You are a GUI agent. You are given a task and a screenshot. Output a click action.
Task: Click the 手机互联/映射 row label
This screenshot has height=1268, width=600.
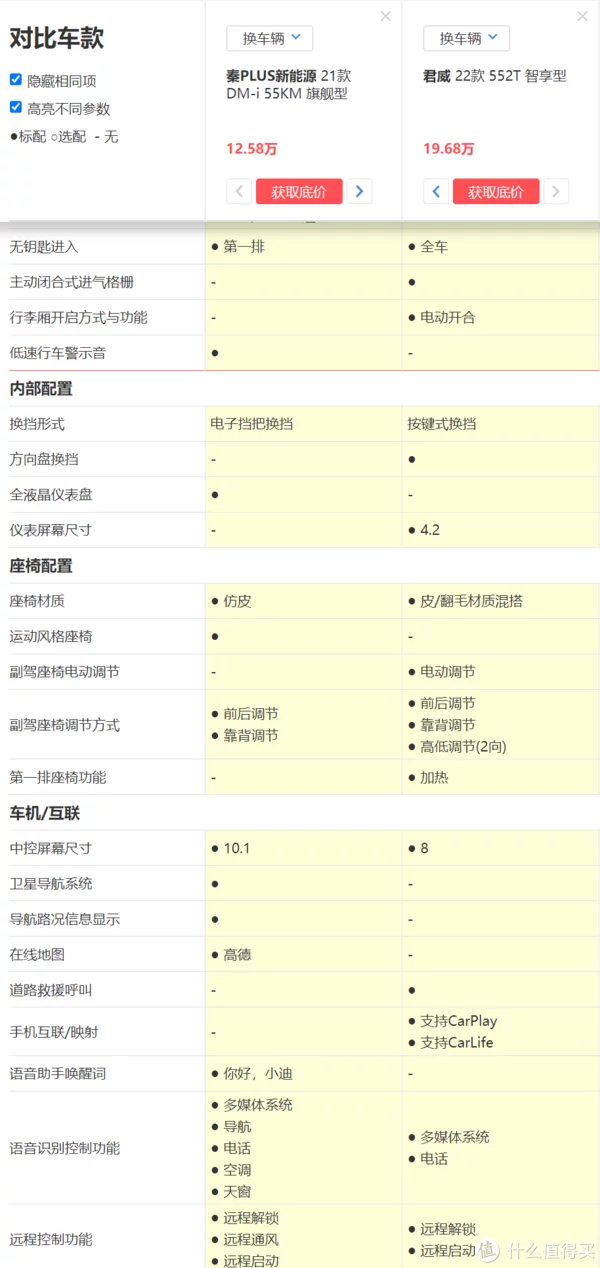pyautogui.click(x=54, y=1032)
